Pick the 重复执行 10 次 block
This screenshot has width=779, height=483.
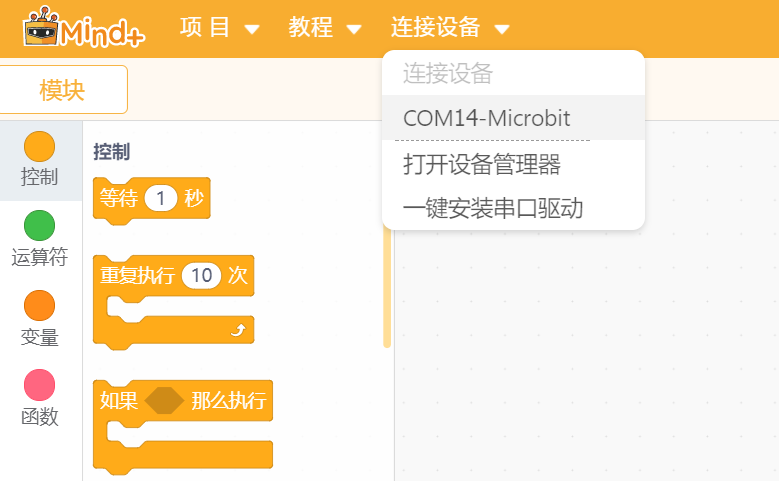(137, 276)
